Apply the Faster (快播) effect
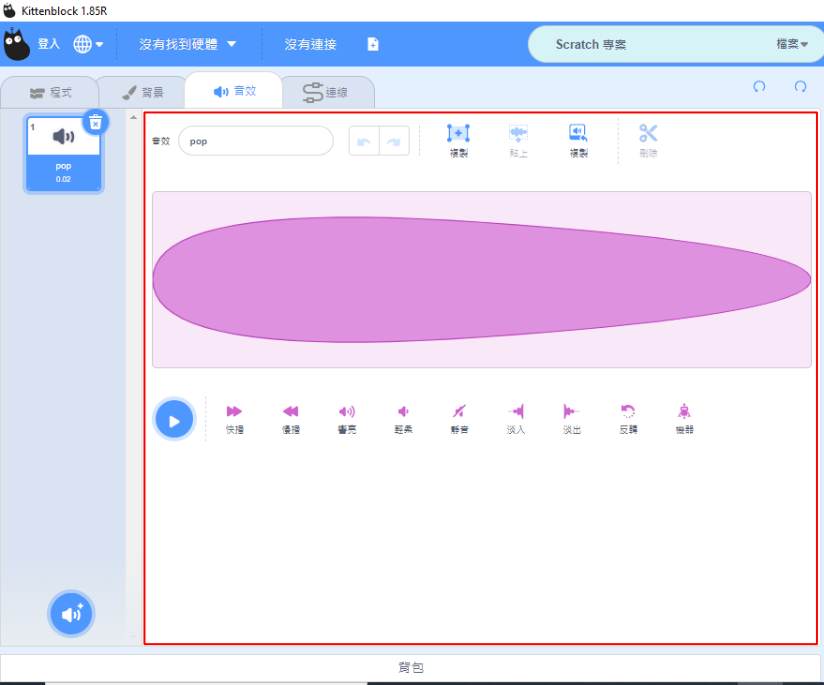The width and height of the screenshot is (824, 685). (x=234, y=420)
